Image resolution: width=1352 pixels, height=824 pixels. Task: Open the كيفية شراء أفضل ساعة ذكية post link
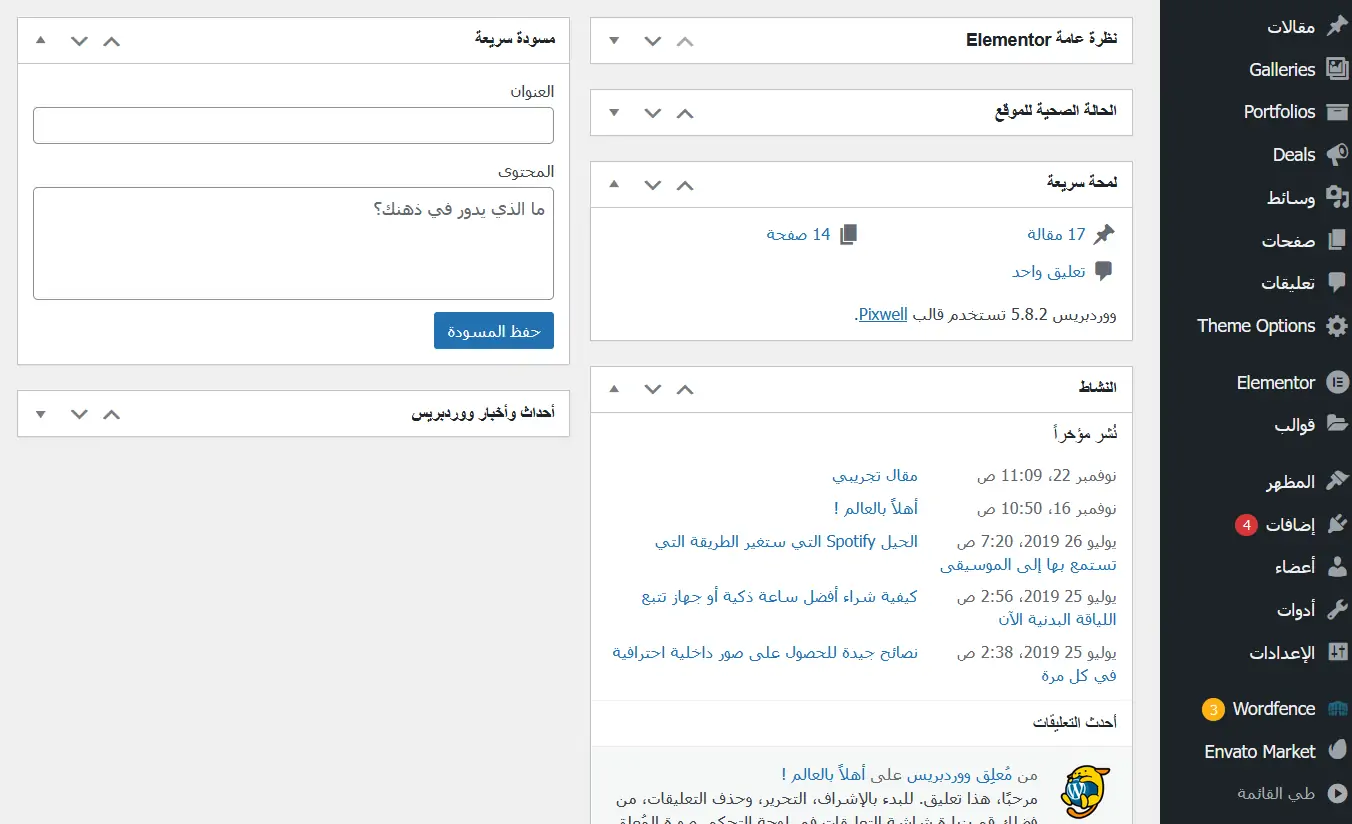click(780, 597)
